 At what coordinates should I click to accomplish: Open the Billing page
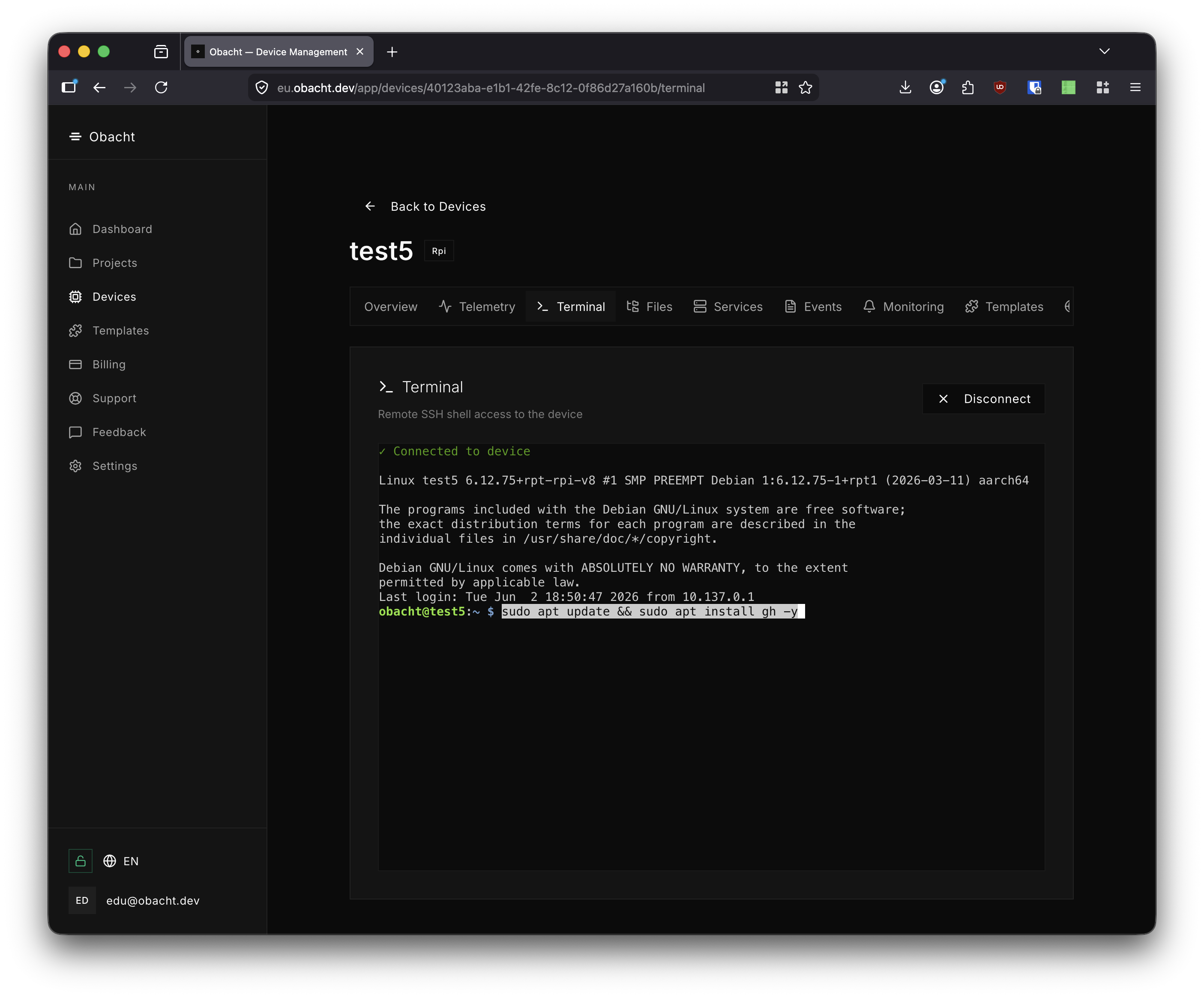97,365
